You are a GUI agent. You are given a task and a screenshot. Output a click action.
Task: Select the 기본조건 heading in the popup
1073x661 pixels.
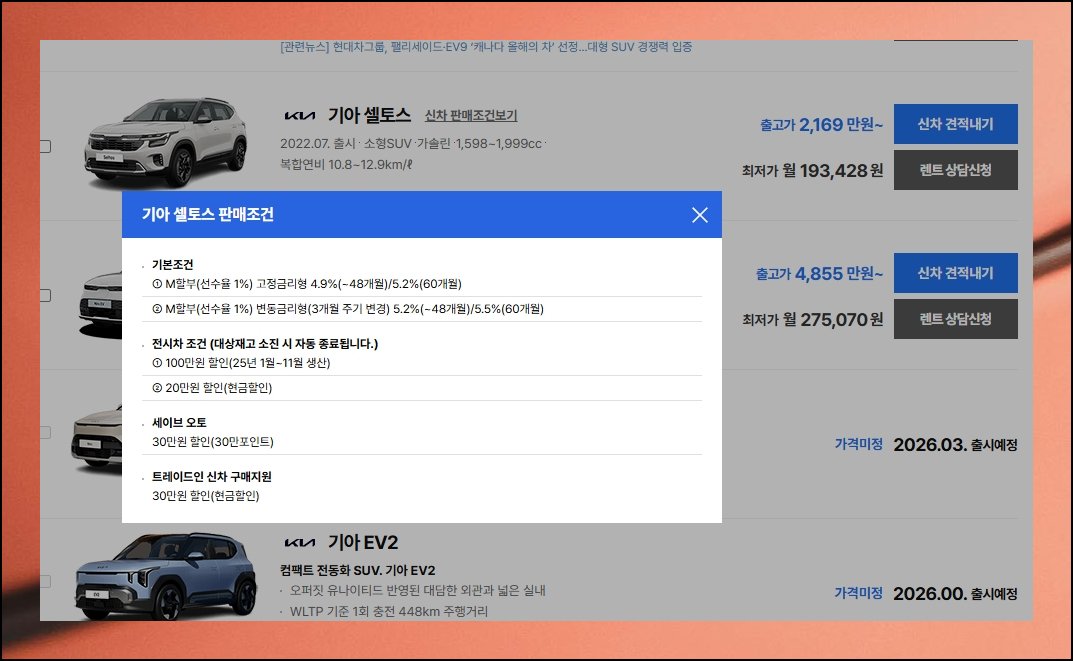pyautogui.click(x=172, y=265)
